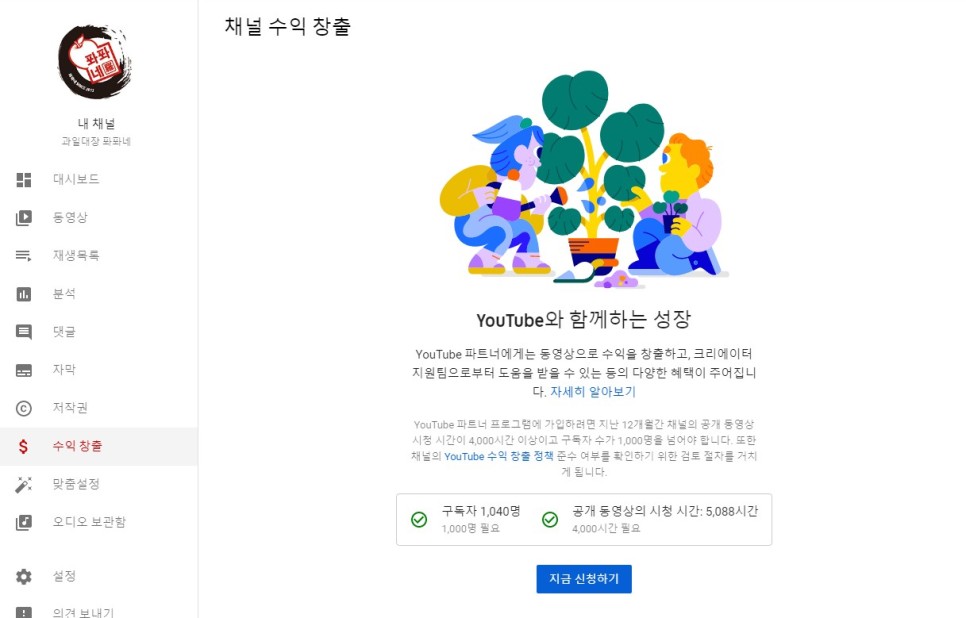Click the 저작권 copyright icon
The image size is (966, 618).
23,408
